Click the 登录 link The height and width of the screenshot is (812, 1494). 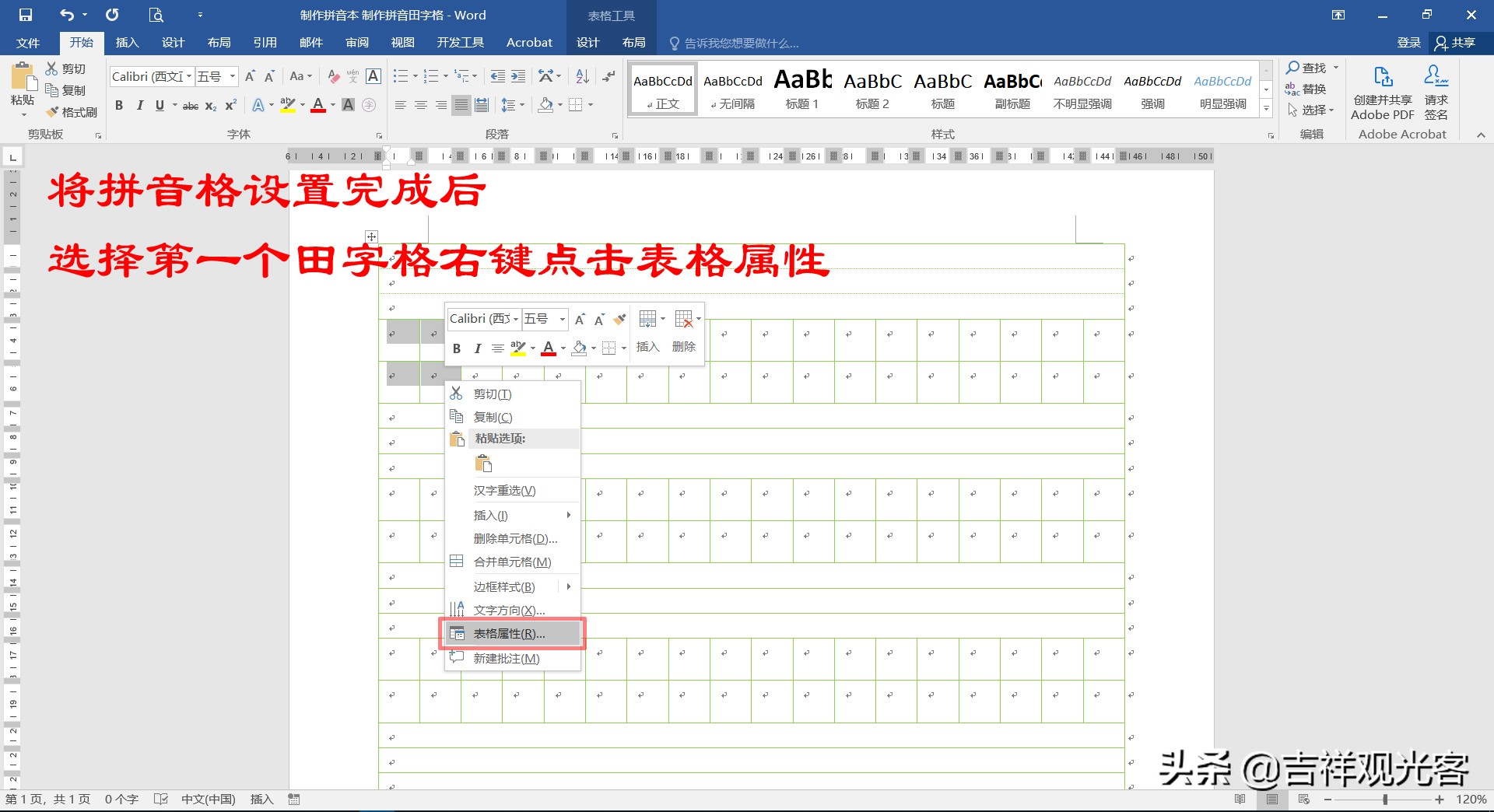(x=1408, y=43)
